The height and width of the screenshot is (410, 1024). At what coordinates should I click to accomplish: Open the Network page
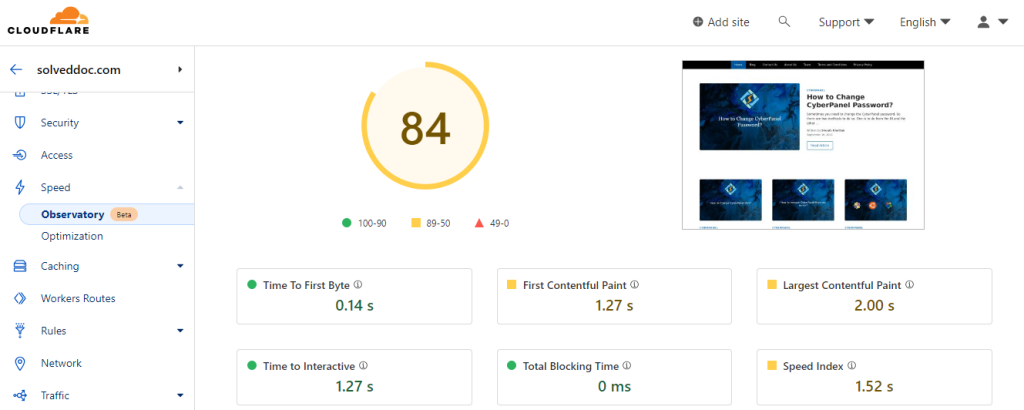pos(61,363)
